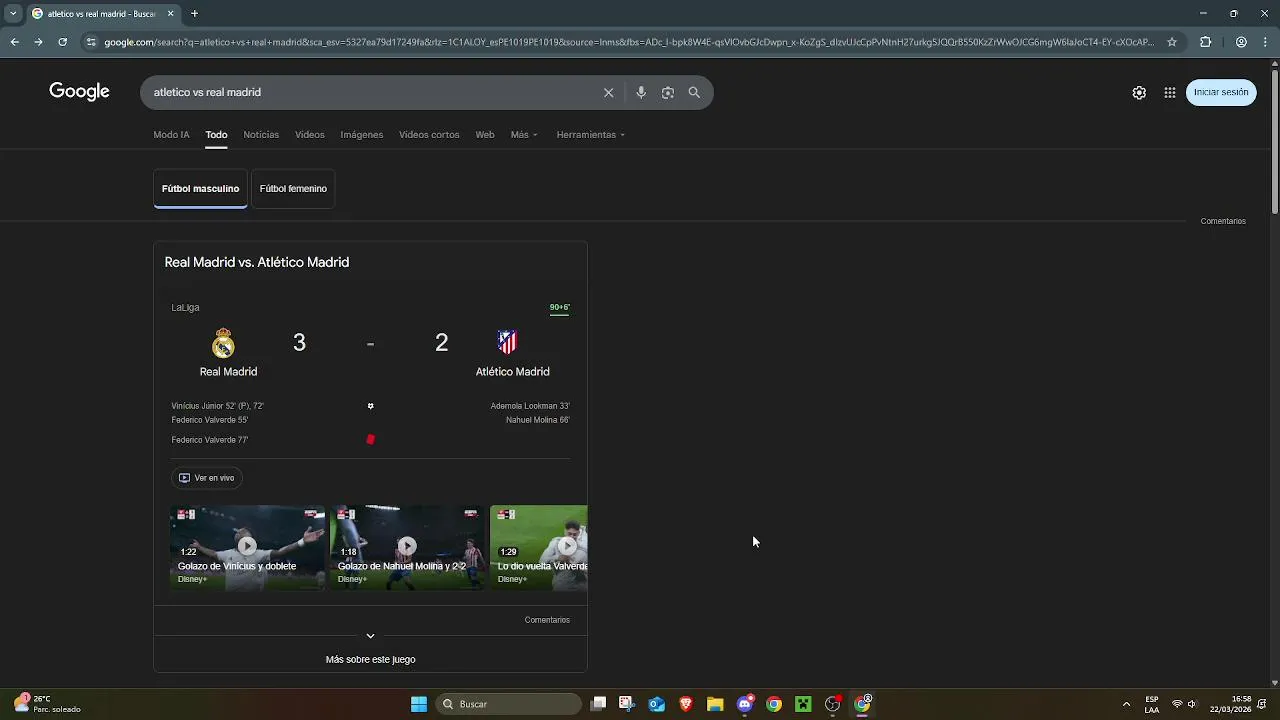Click Comentarios link below the match card
This screenshot has width=1280, height=720.
(x=547, y=620)
